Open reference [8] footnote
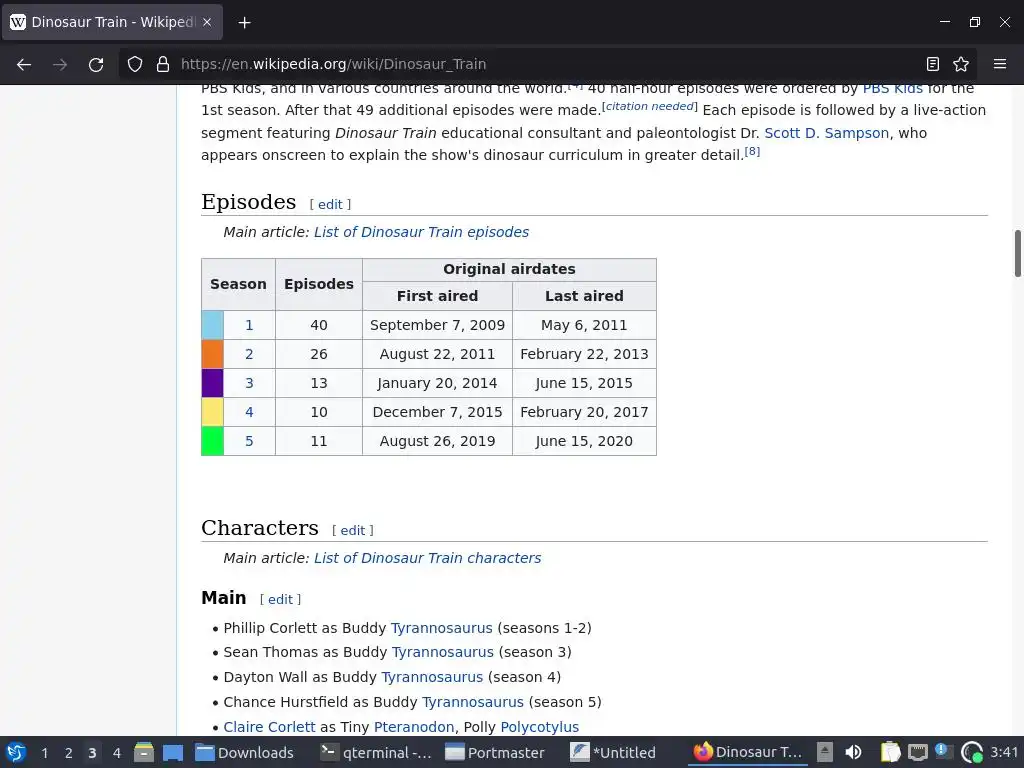Viewport: 1024px width, 768px height. [x=752, y=152]
